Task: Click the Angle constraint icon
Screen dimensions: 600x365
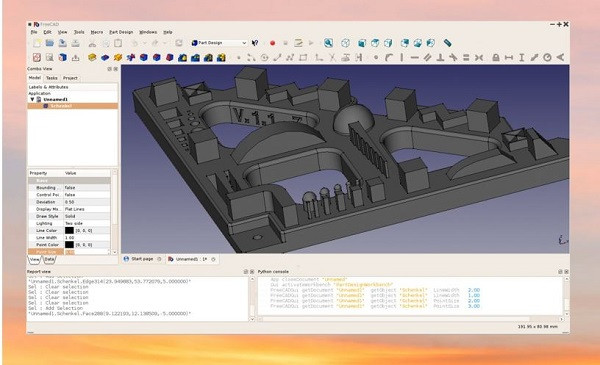Action: 561,57
